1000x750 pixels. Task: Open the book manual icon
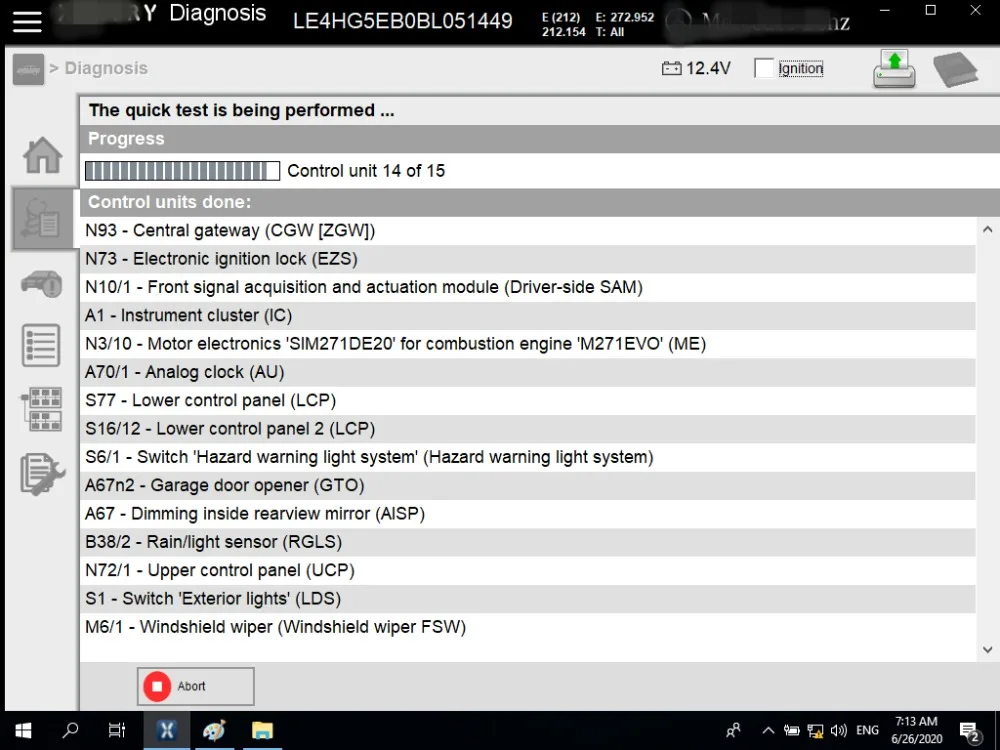click(955, 69)
